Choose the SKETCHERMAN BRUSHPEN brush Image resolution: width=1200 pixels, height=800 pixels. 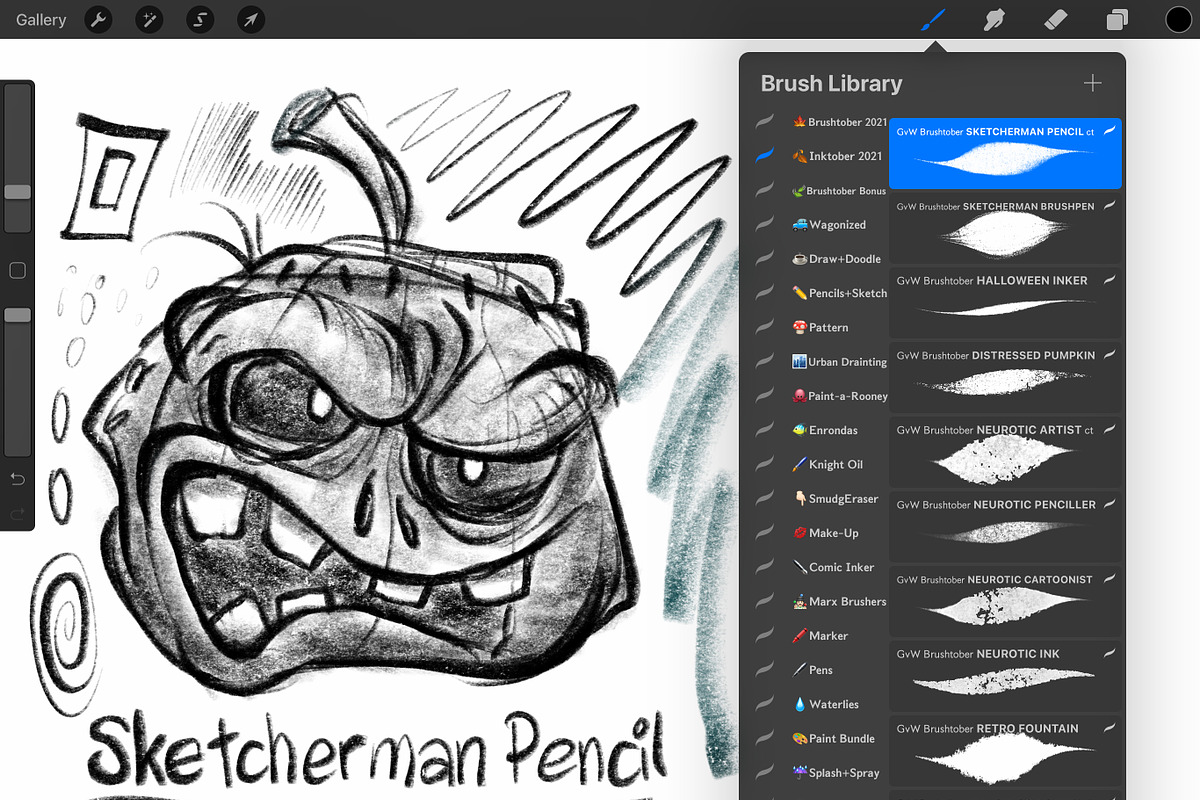pos(1005,228)
